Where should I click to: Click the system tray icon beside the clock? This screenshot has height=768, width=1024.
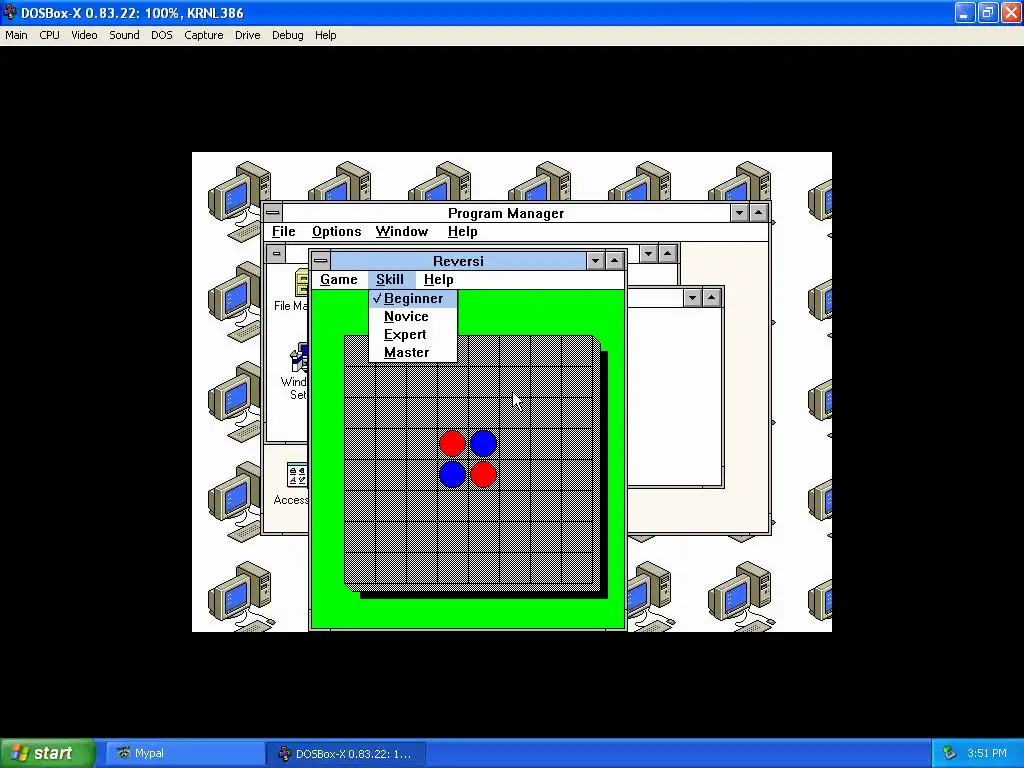pyautogui.click(x=949, y=754)
